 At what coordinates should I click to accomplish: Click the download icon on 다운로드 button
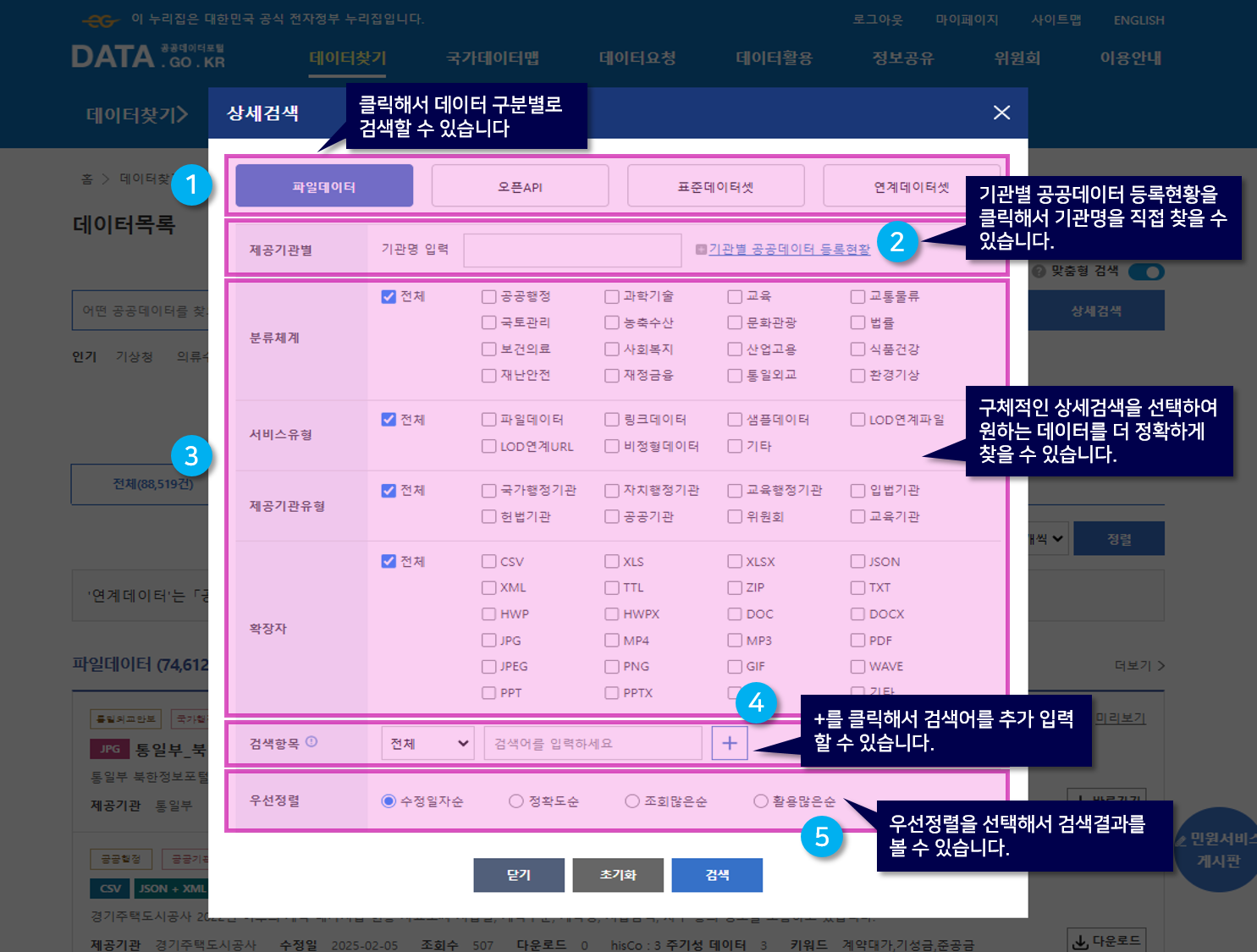pos(1080,941)
